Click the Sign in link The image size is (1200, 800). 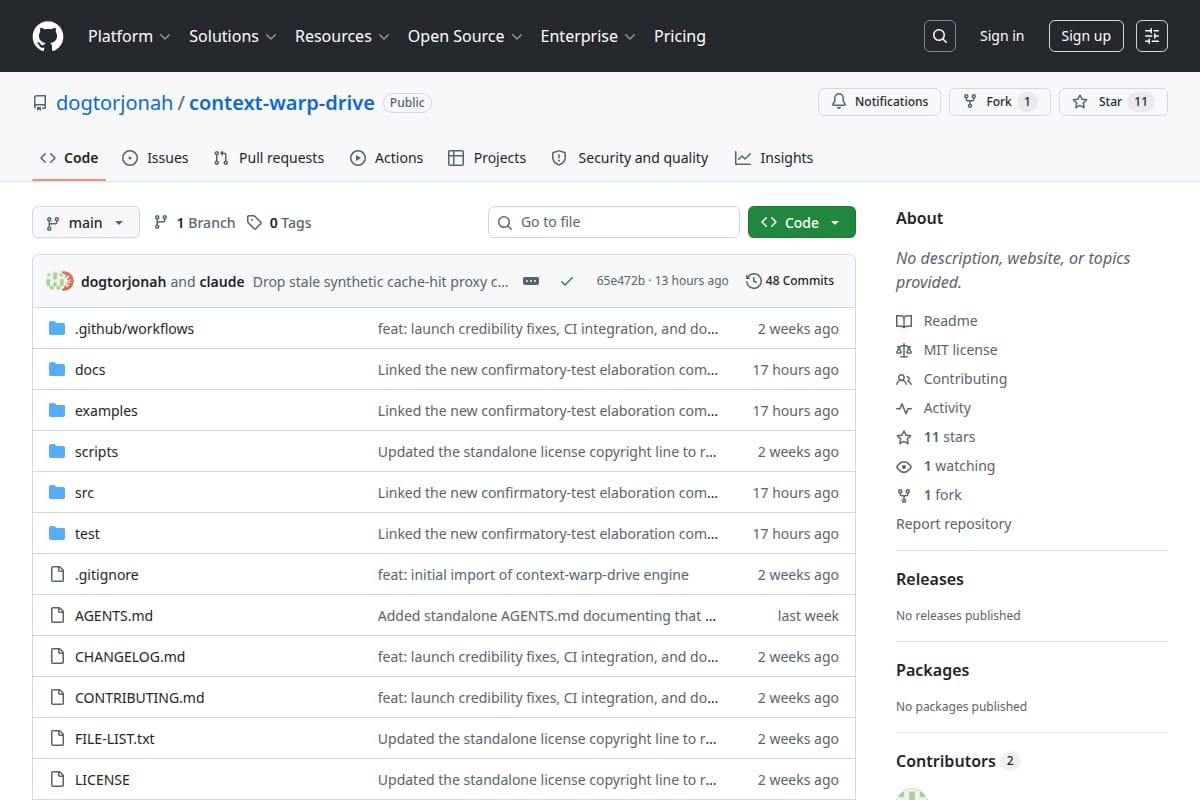click(1002, 36)
